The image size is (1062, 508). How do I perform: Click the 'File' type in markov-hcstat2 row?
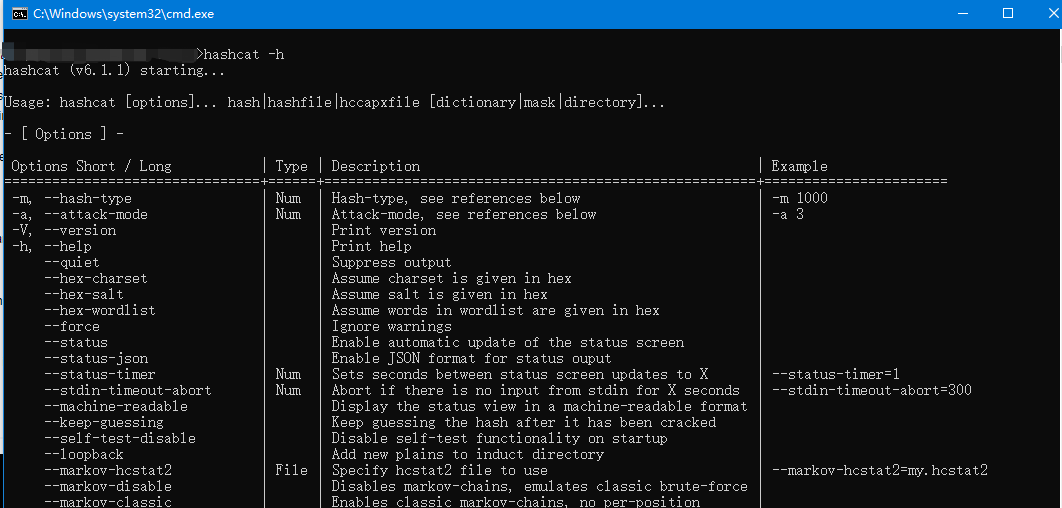291,471
